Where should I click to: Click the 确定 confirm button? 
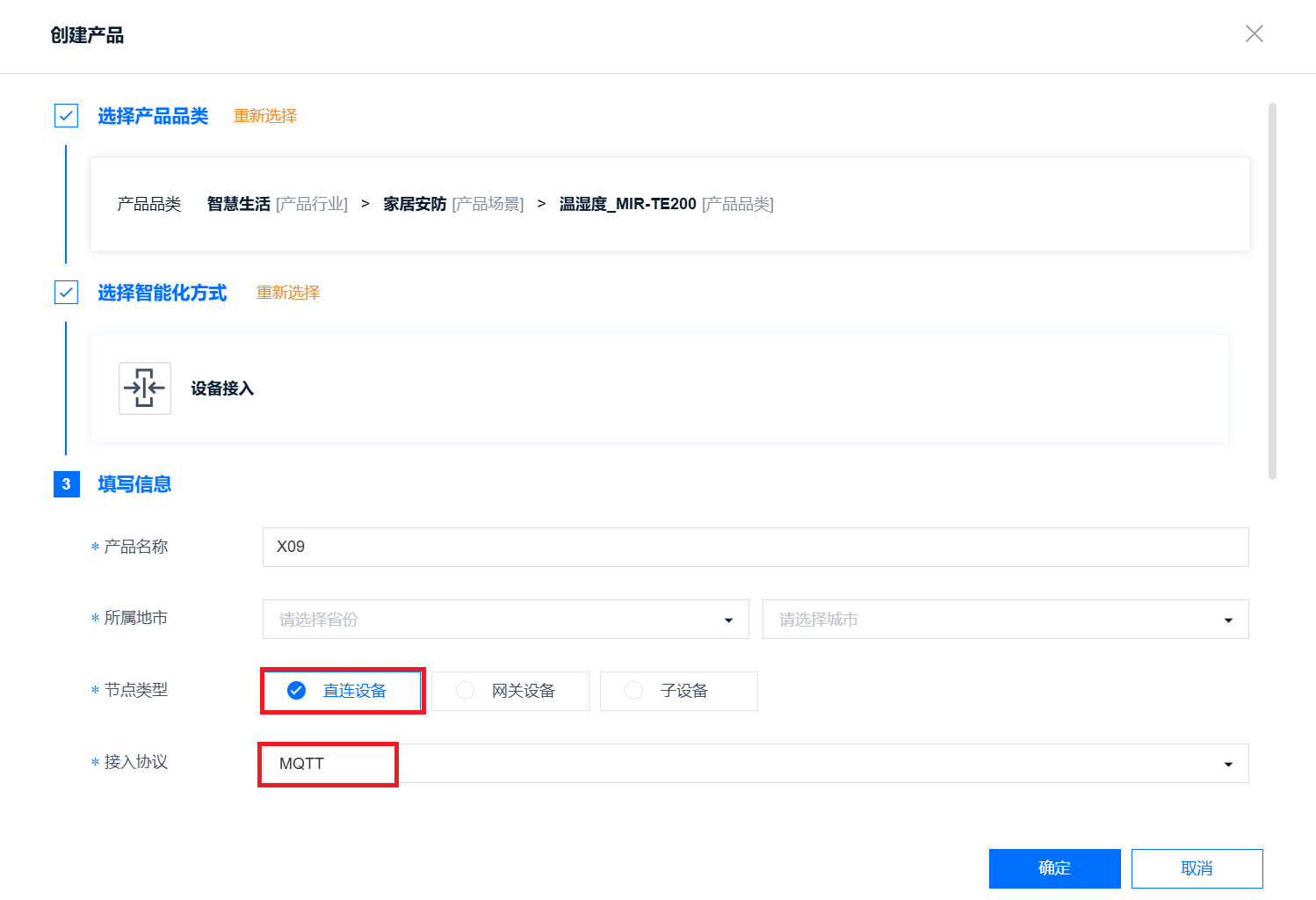coord(1055,868)
